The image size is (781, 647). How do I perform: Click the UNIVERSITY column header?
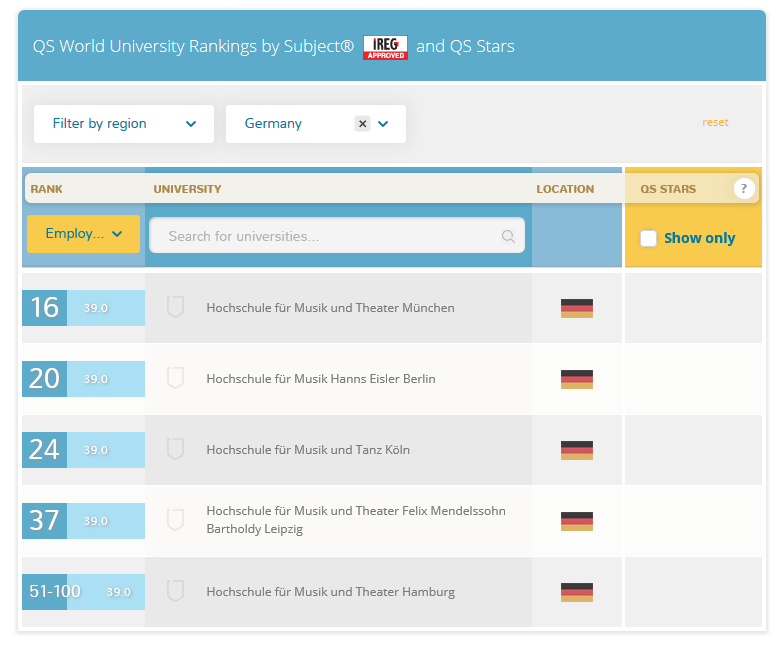(187, 189)
